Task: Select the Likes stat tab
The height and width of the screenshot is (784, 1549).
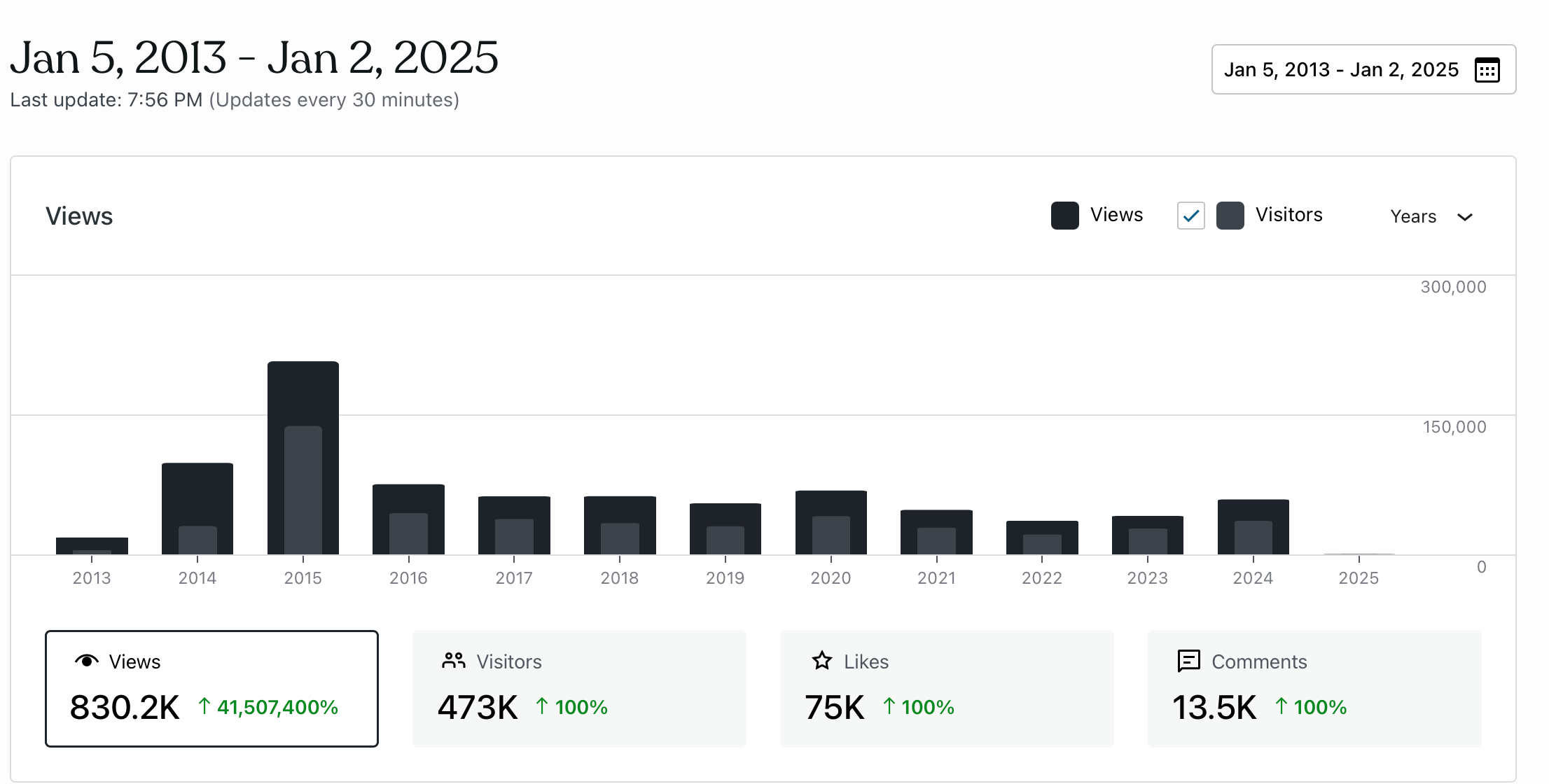Action: 946,688
